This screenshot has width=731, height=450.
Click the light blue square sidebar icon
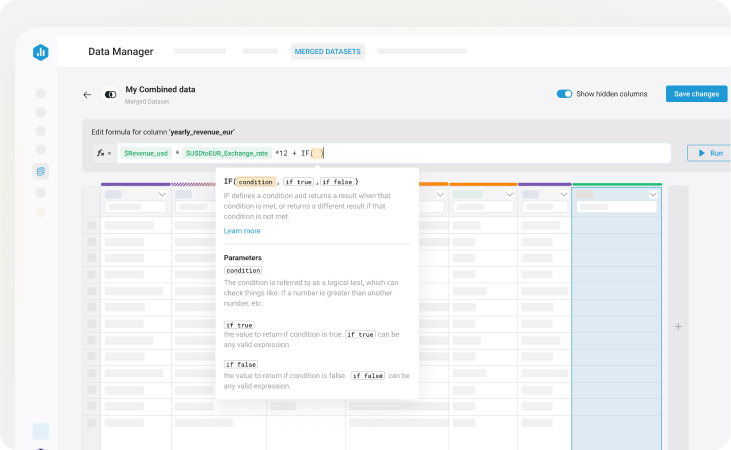40,431
